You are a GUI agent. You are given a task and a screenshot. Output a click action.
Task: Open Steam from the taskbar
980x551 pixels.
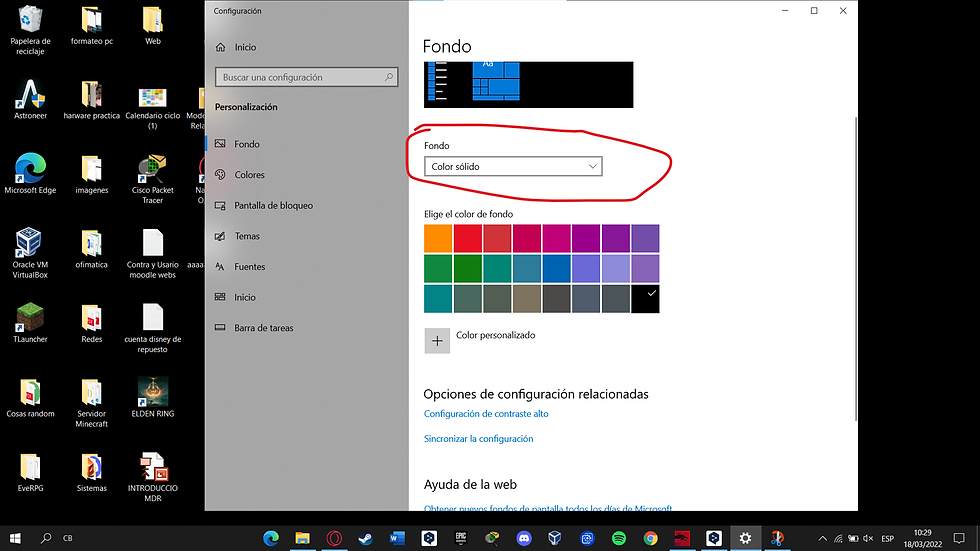[366, 538]
